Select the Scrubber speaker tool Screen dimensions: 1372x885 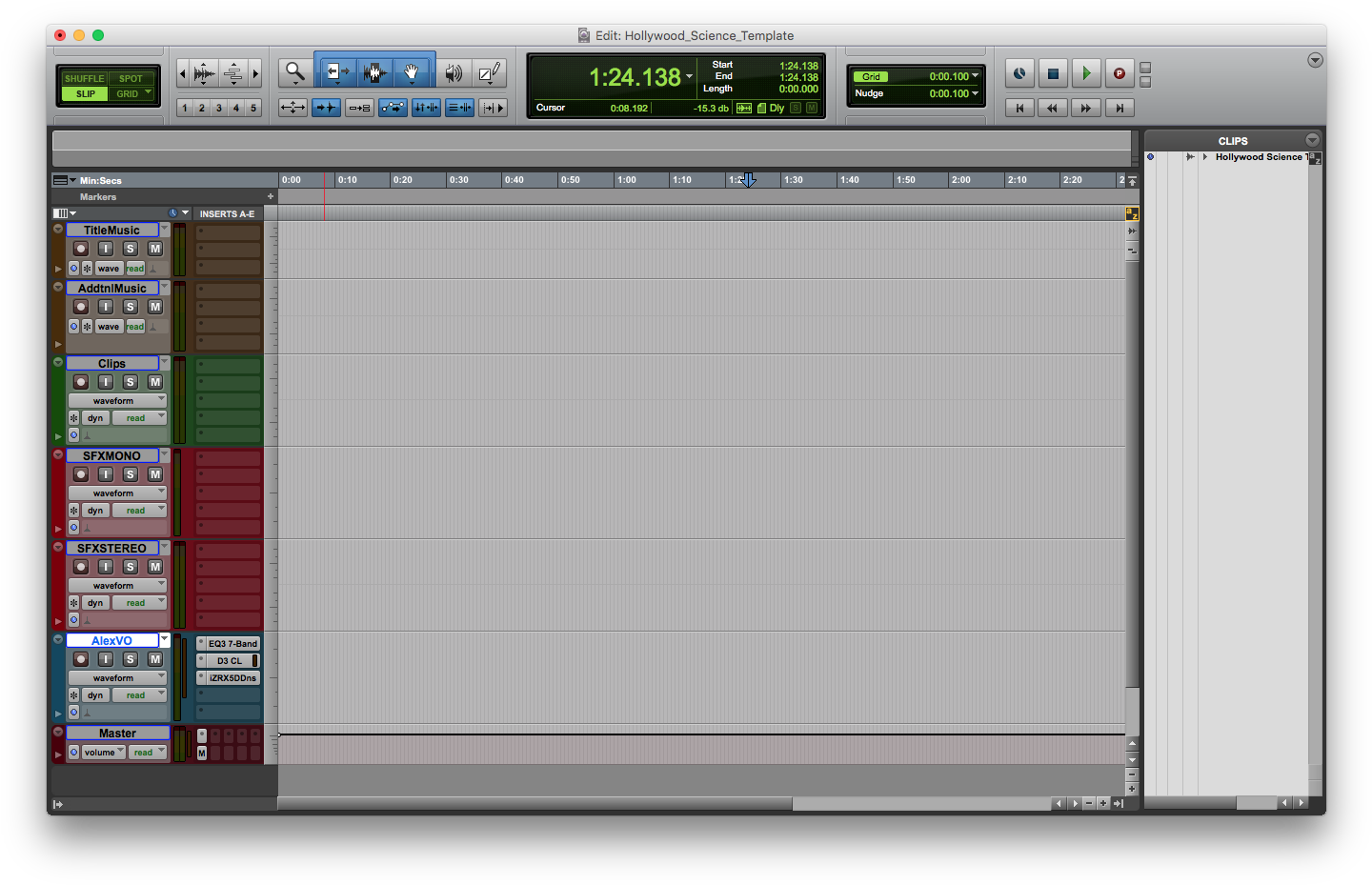click(x=454, y=72)
